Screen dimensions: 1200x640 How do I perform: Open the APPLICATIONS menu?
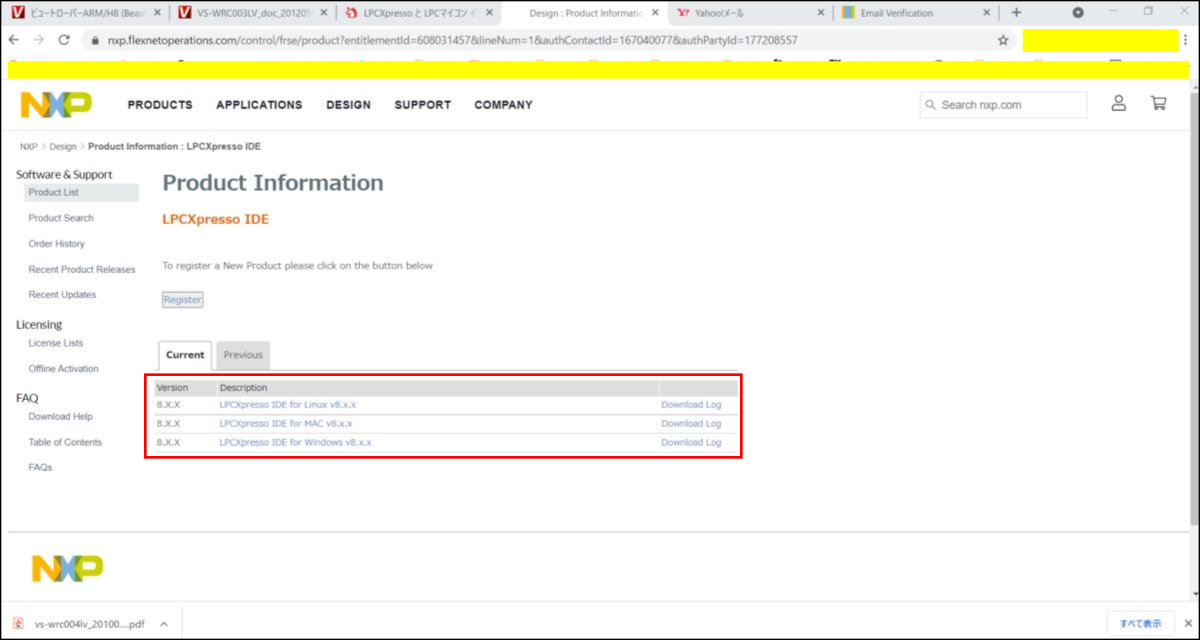click(x=259, y=105)
